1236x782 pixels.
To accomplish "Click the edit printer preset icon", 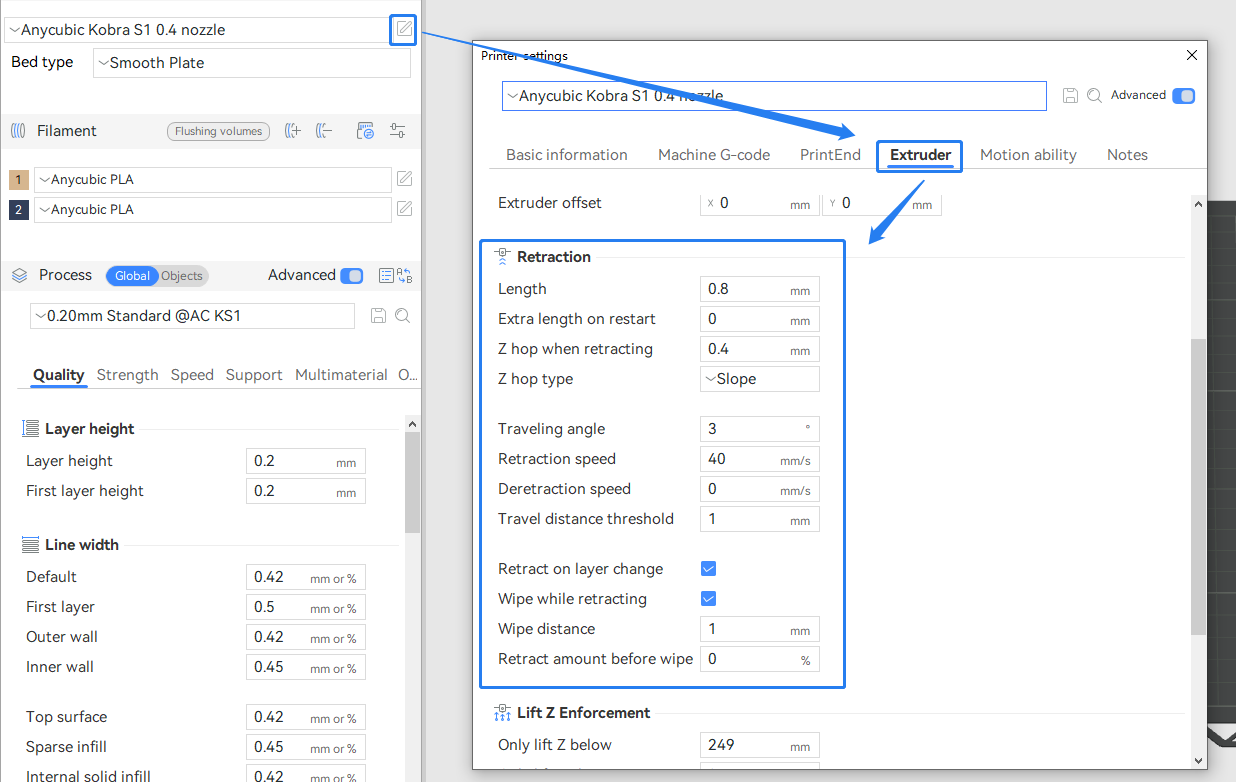I will (403, 29).
